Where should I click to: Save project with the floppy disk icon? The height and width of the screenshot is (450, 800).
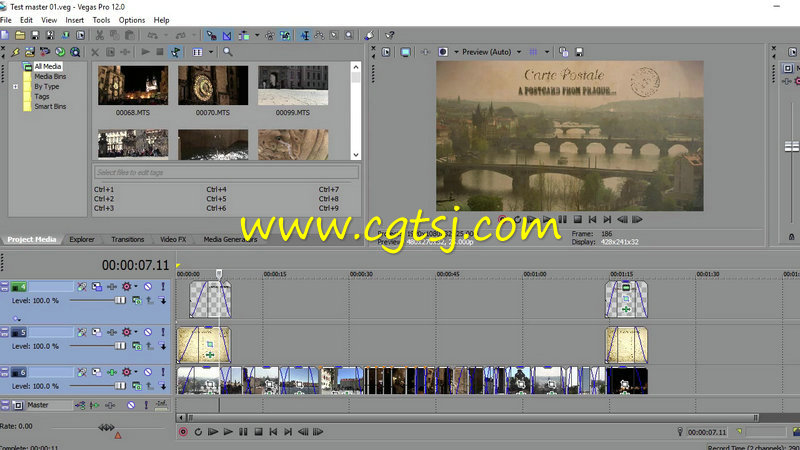(35, 35)
